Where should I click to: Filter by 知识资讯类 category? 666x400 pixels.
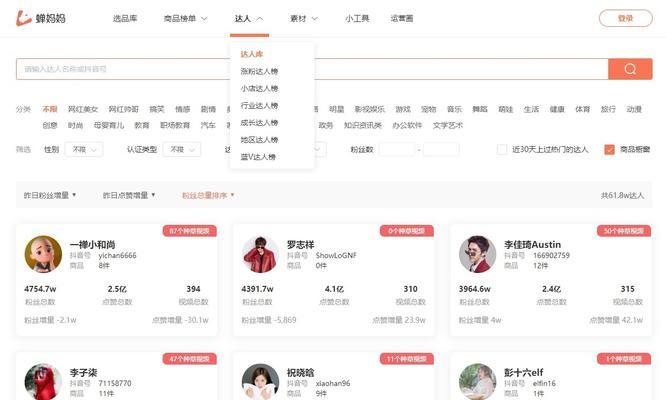[x=363, y=125]
